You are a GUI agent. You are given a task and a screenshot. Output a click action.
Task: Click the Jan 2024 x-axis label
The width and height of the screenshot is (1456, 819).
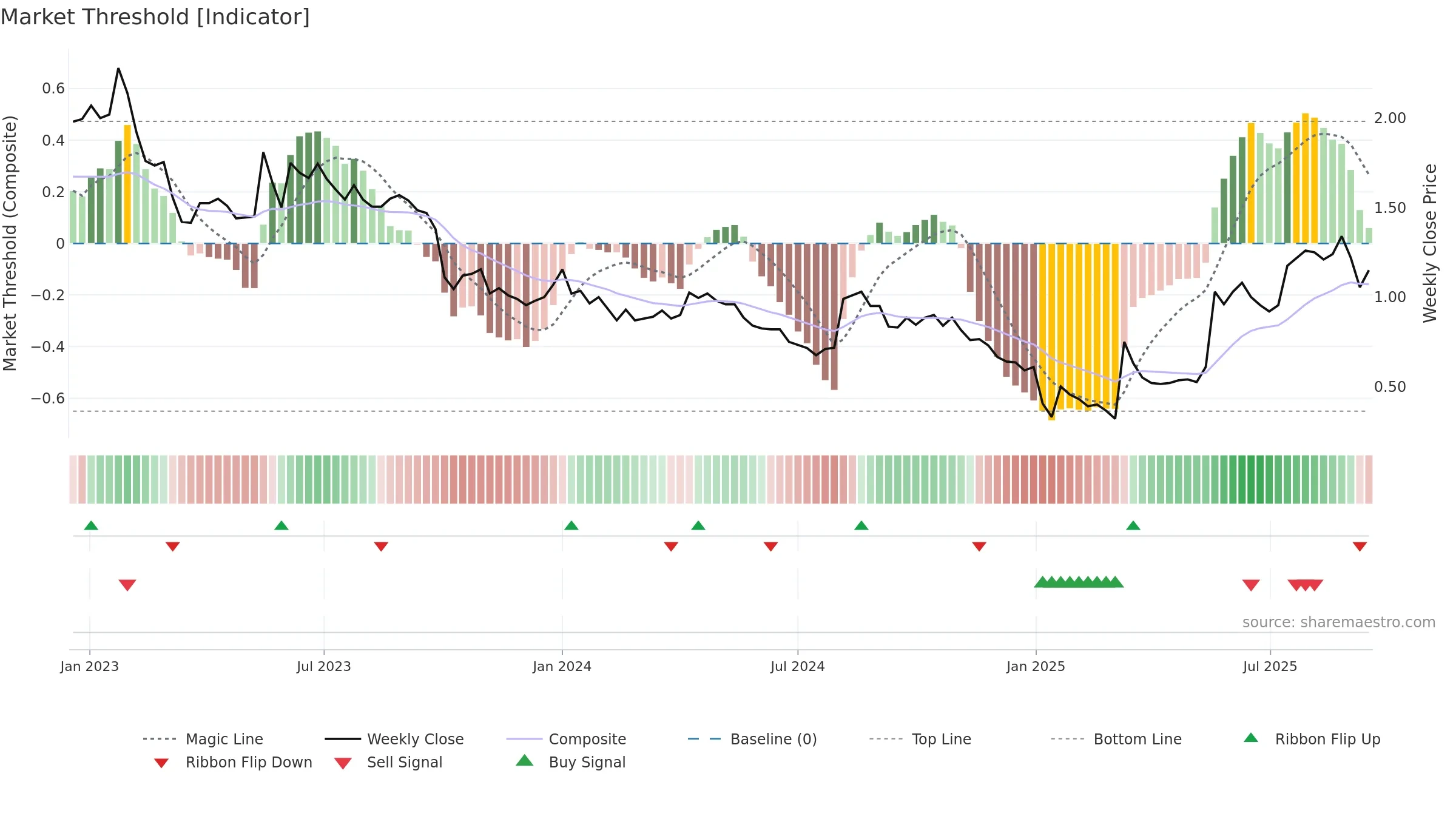(562, 666)
